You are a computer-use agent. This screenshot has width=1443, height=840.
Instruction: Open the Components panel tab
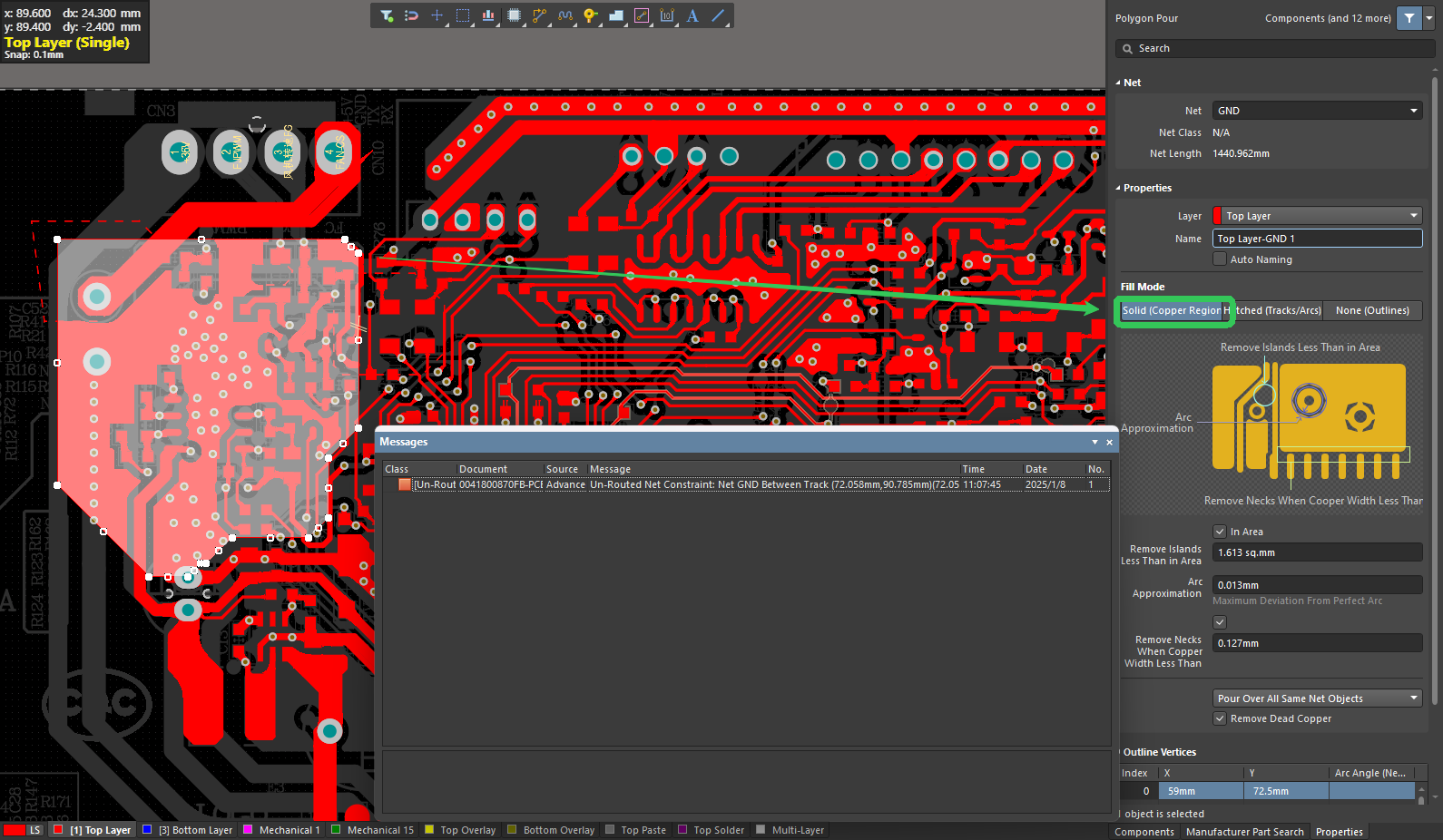click(x=1144, y=832)
